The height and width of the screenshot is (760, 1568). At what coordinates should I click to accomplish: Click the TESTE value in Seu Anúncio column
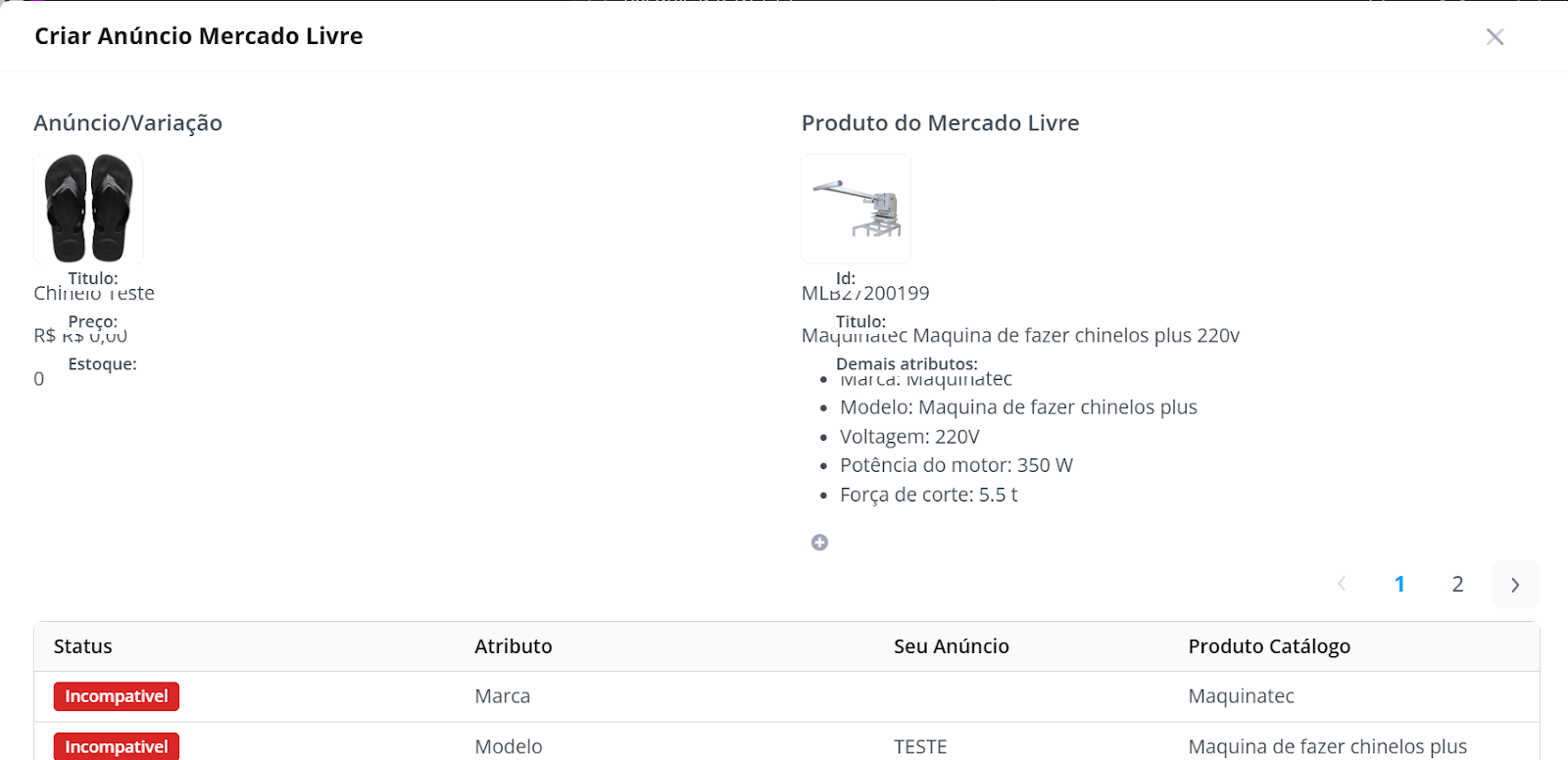[x=920, y=746]
